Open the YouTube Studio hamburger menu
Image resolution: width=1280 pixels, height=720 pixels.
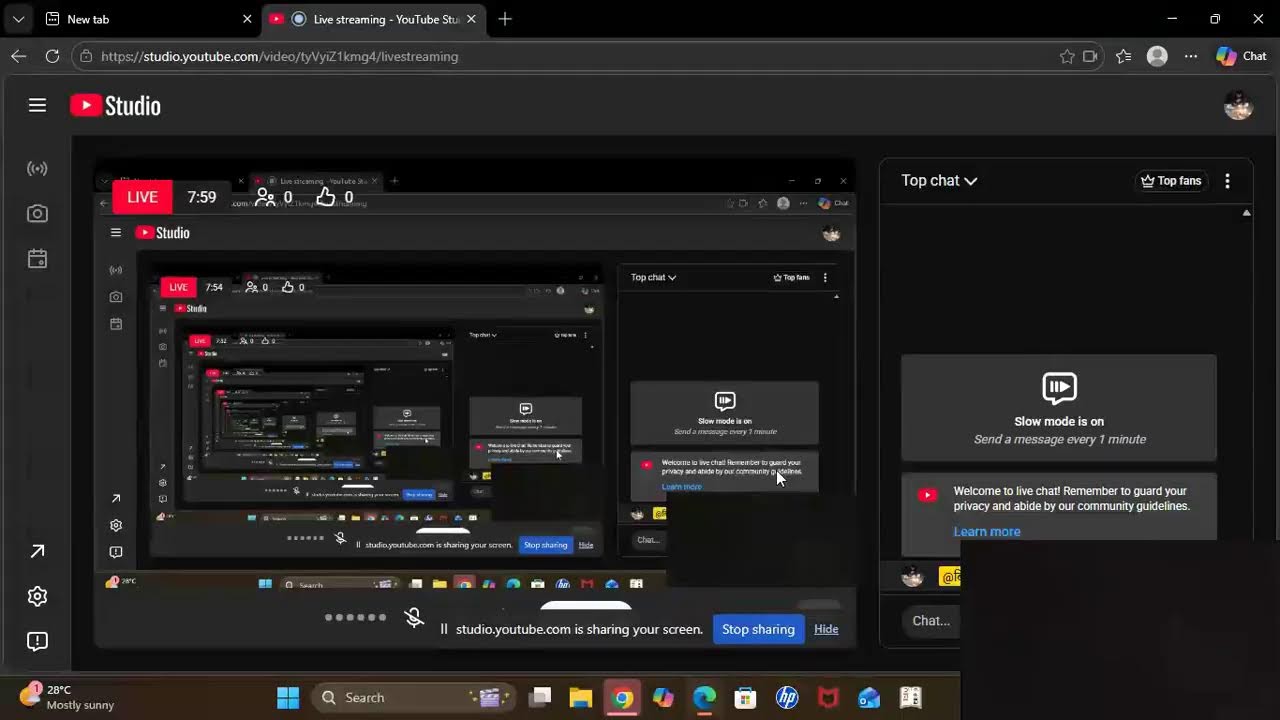[37, 105]
